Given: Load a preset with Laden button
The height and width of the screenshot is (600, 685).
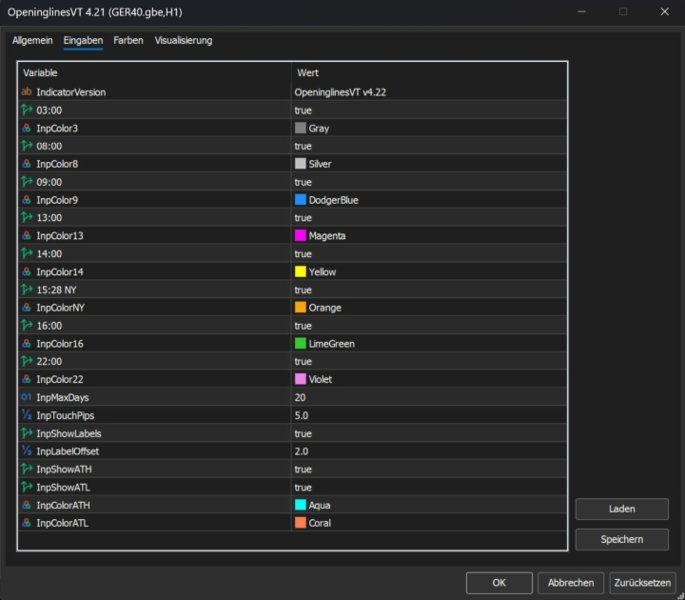Looking at the screenshot, I should (622, 509).
